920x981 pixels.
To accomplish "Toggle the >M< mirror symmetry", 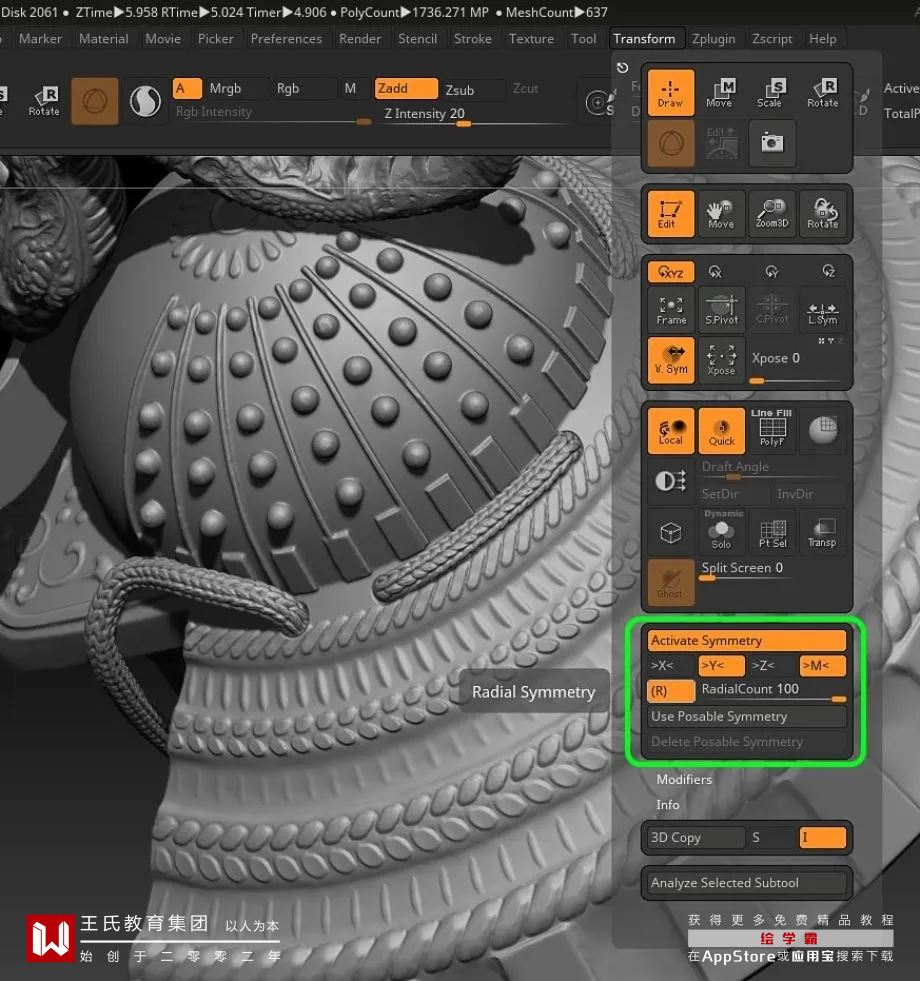I will tap(822, 666).
